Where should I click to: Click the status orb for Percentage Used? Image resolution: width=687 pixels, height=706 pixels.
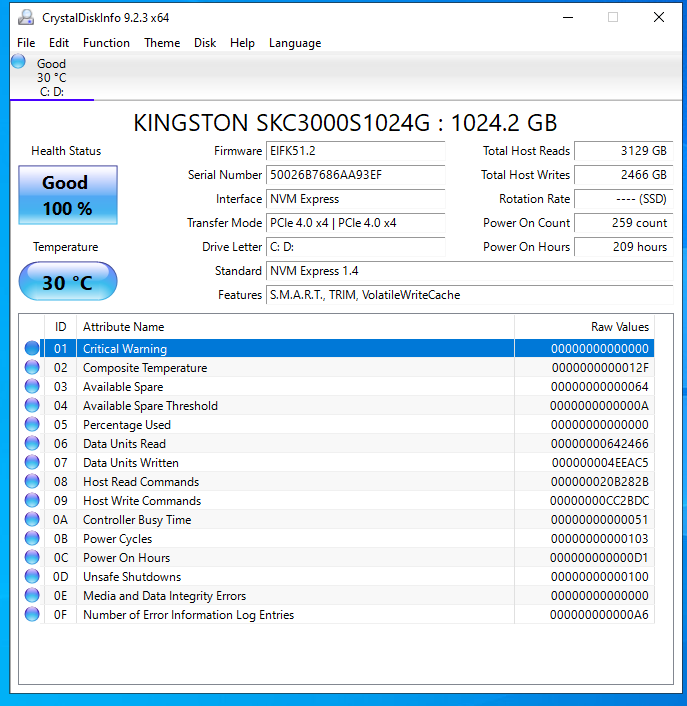click(32, 424)
